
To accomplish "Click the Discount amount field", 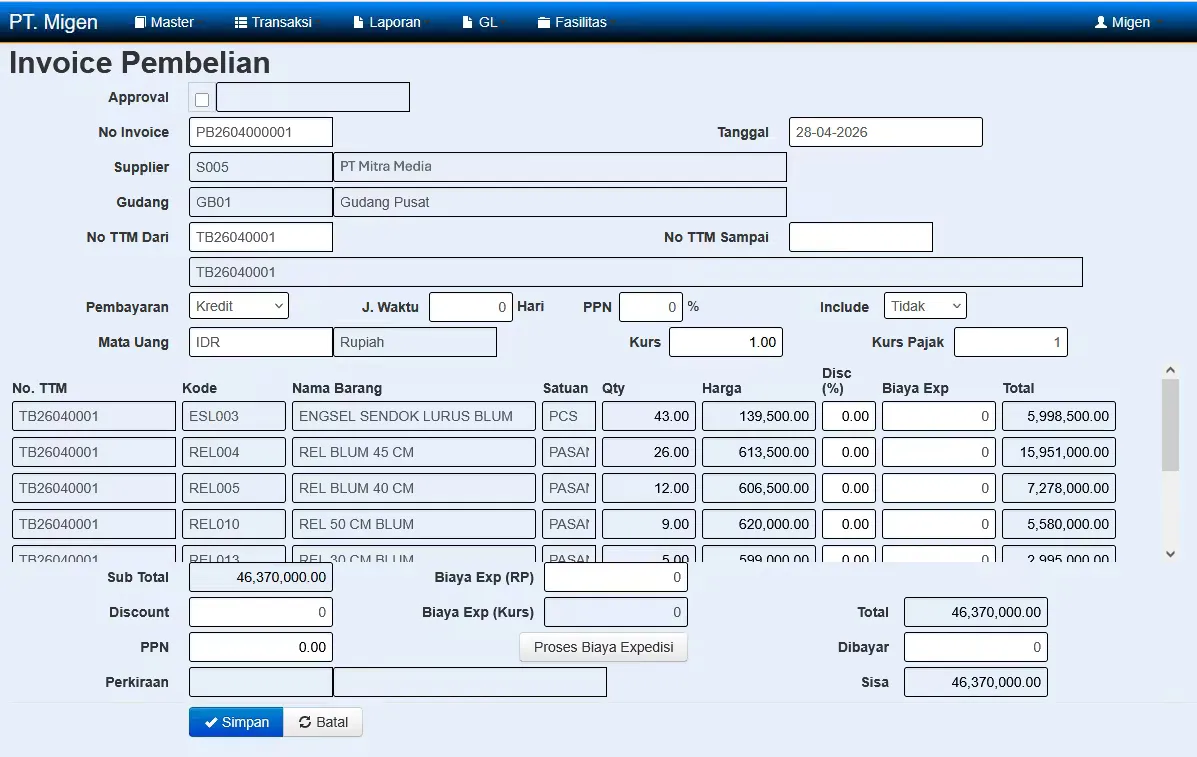I will [x=261, y=612].
